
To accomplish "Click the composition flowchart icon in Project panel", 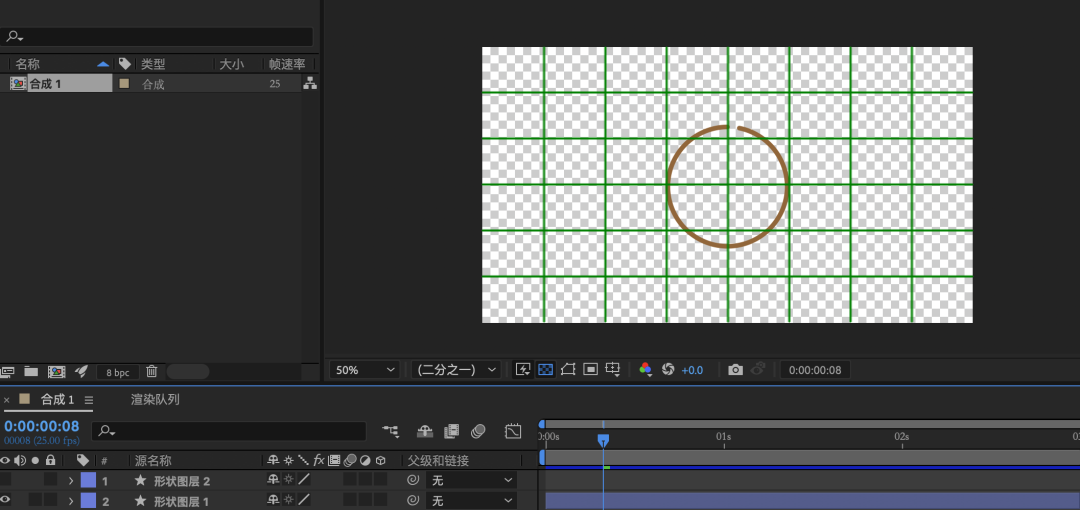I will point(310,84).
